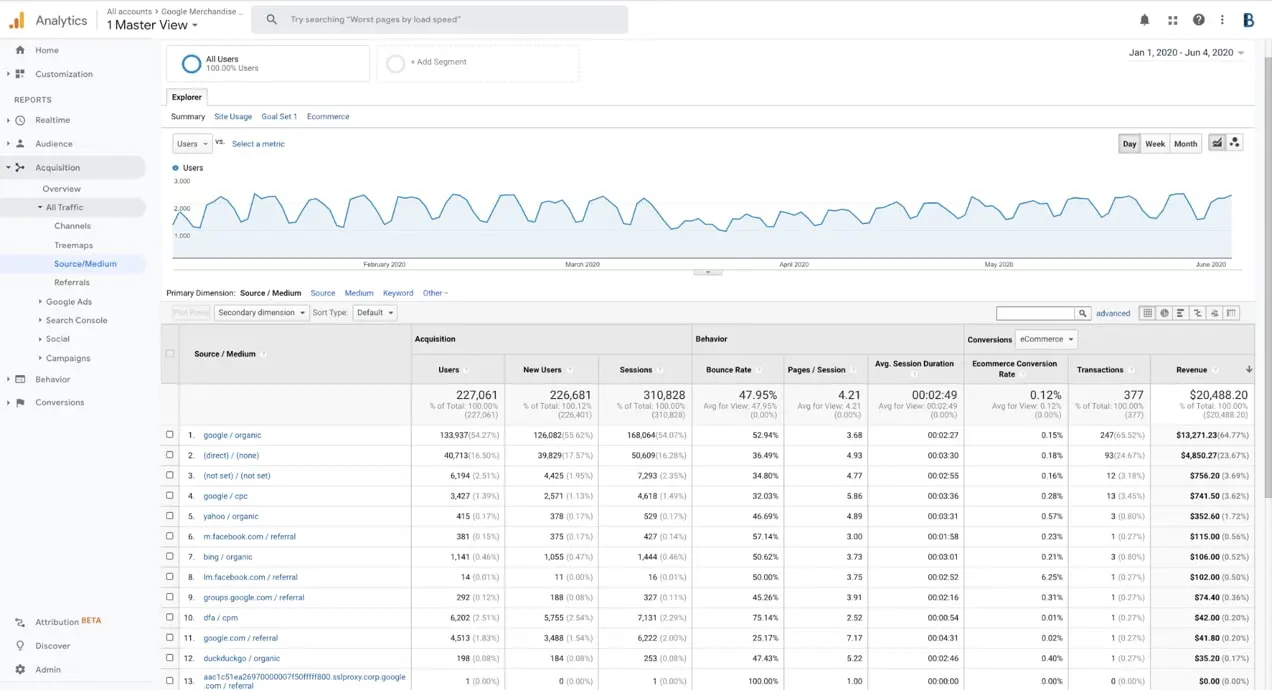Switch to performance bar view icon
The width and height of the screenshot is (1272, 690).
pos(1181,313)
